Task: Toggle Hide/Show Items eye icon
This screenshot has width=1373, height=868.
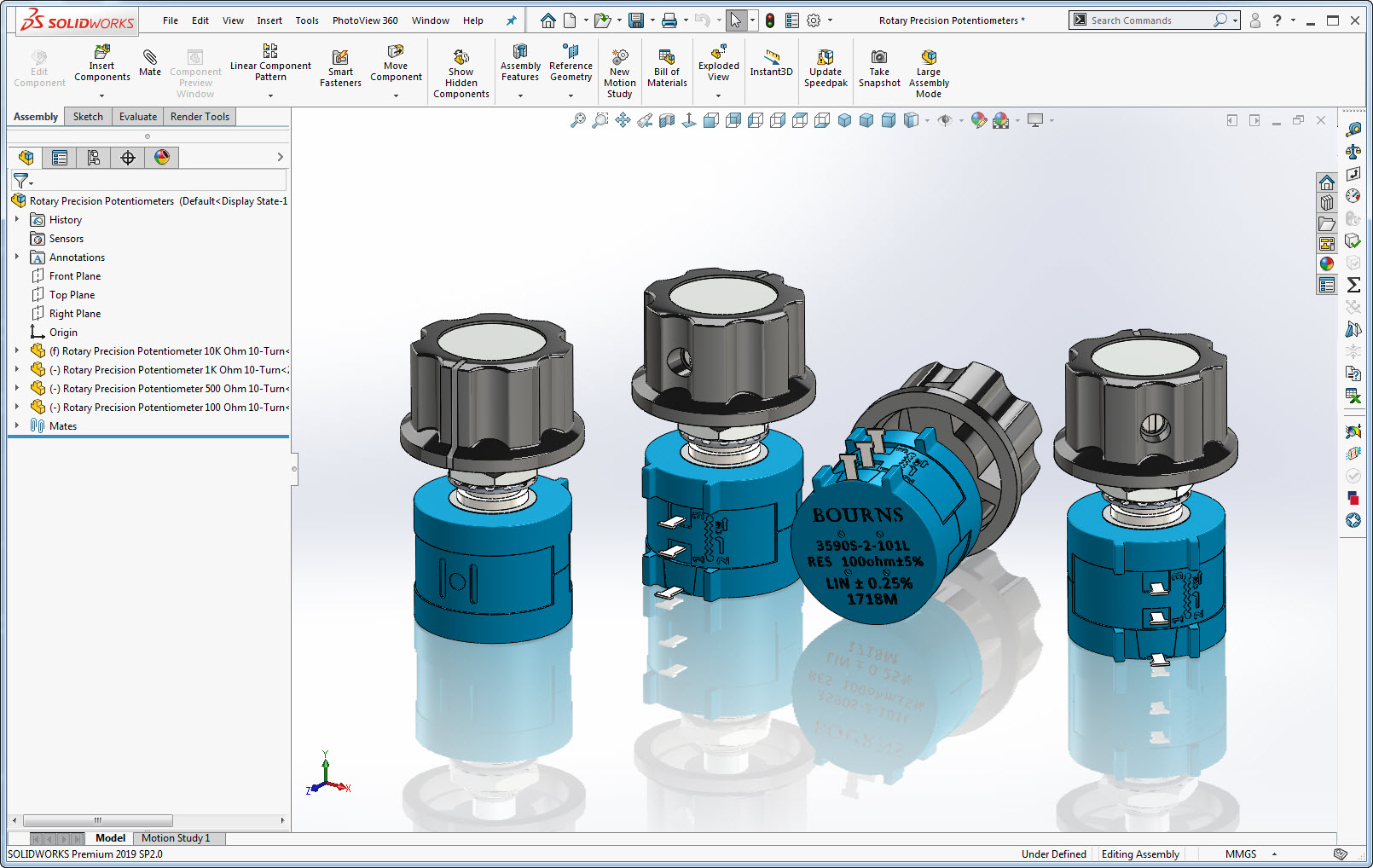Action: tap(944, 120)
